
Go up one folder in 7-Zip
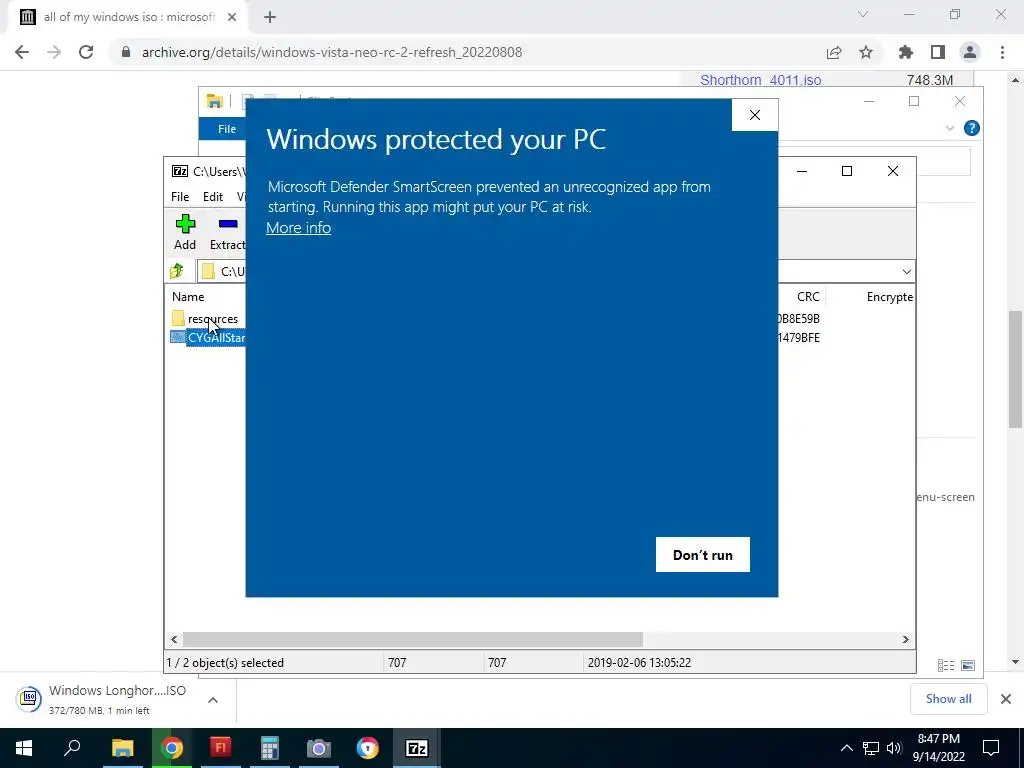point(177,271)
